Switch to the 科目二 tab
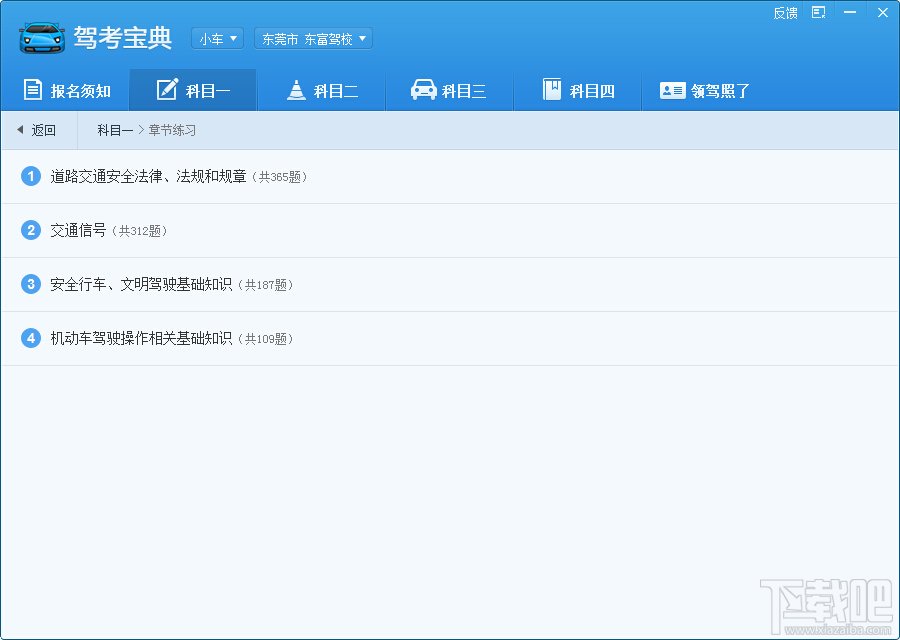The width and height of the screenshot is (900, 640). click(320, 89)
